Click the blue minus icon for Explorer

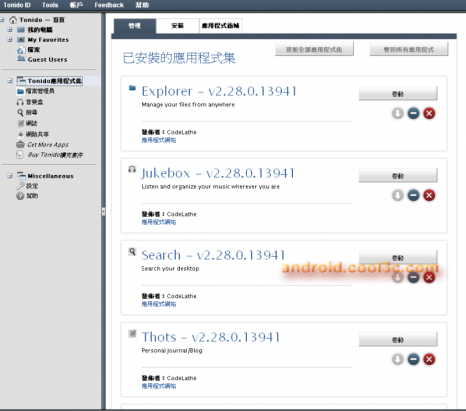[x=413, y=114]
